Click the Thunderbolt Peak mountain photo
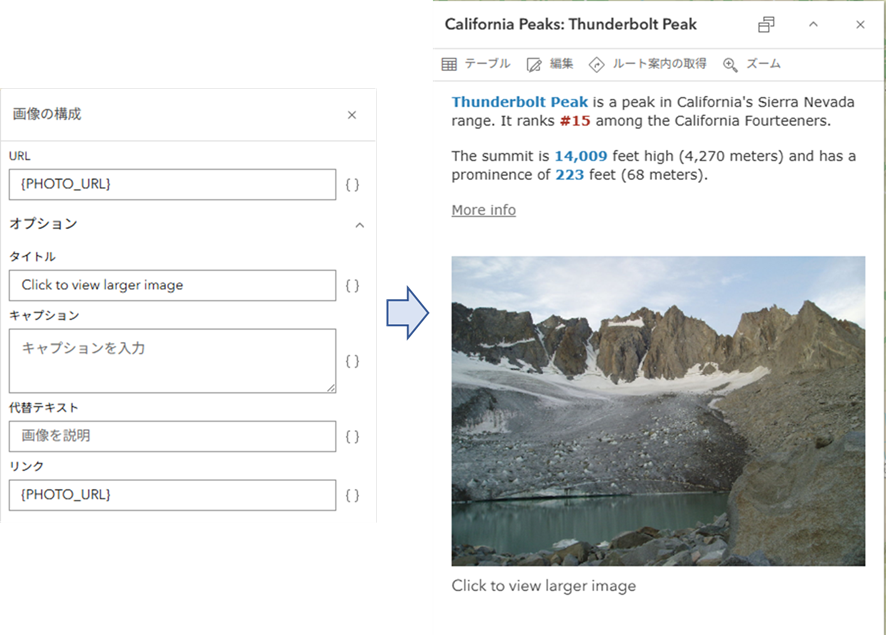The image size is (886, 635). (x=658, y=411)
